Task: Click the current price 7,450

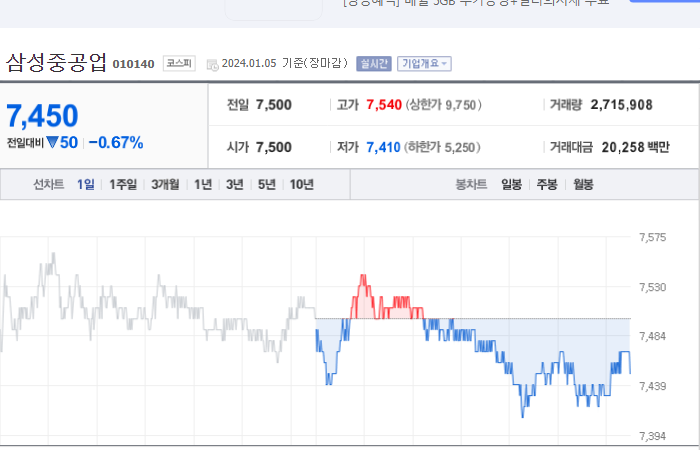Action: click(x=42, y=116)
